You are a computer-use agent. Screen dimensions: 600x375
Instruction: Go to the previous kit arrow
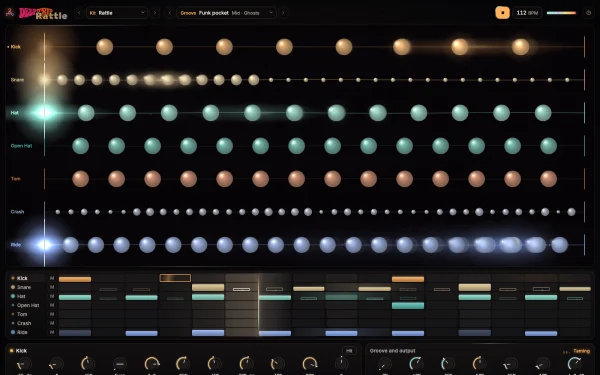click(79, 13)
